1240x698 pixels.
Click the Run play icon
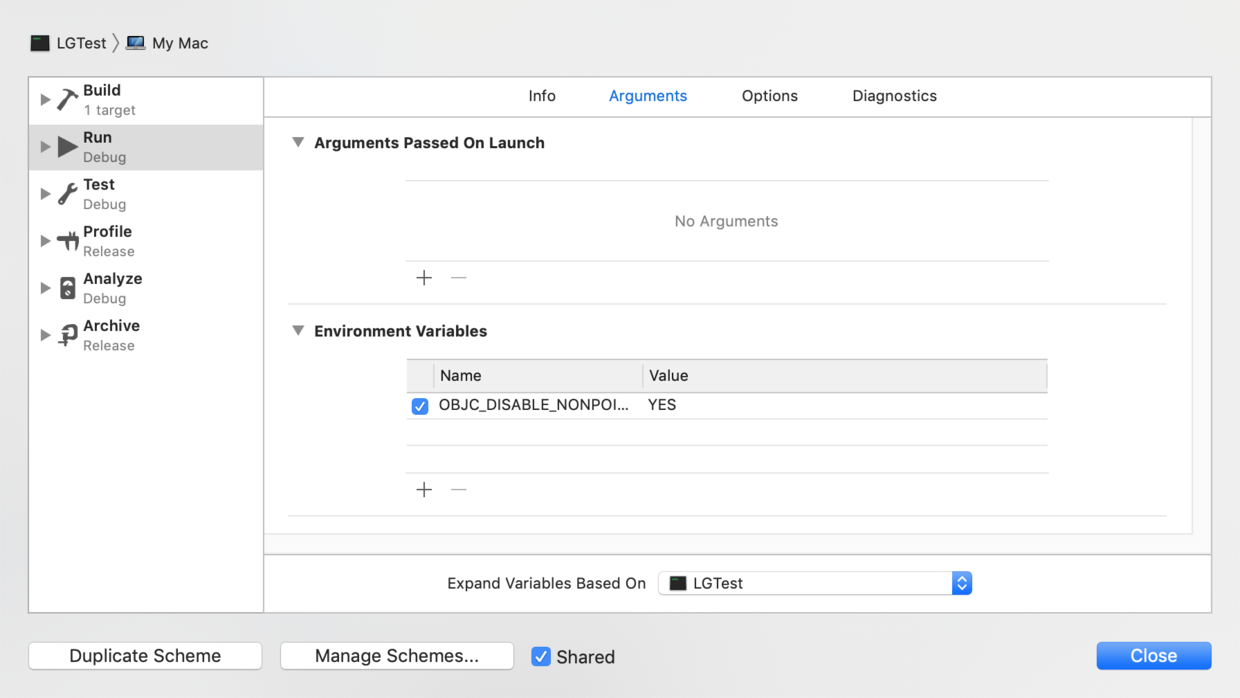click(67, 147)
